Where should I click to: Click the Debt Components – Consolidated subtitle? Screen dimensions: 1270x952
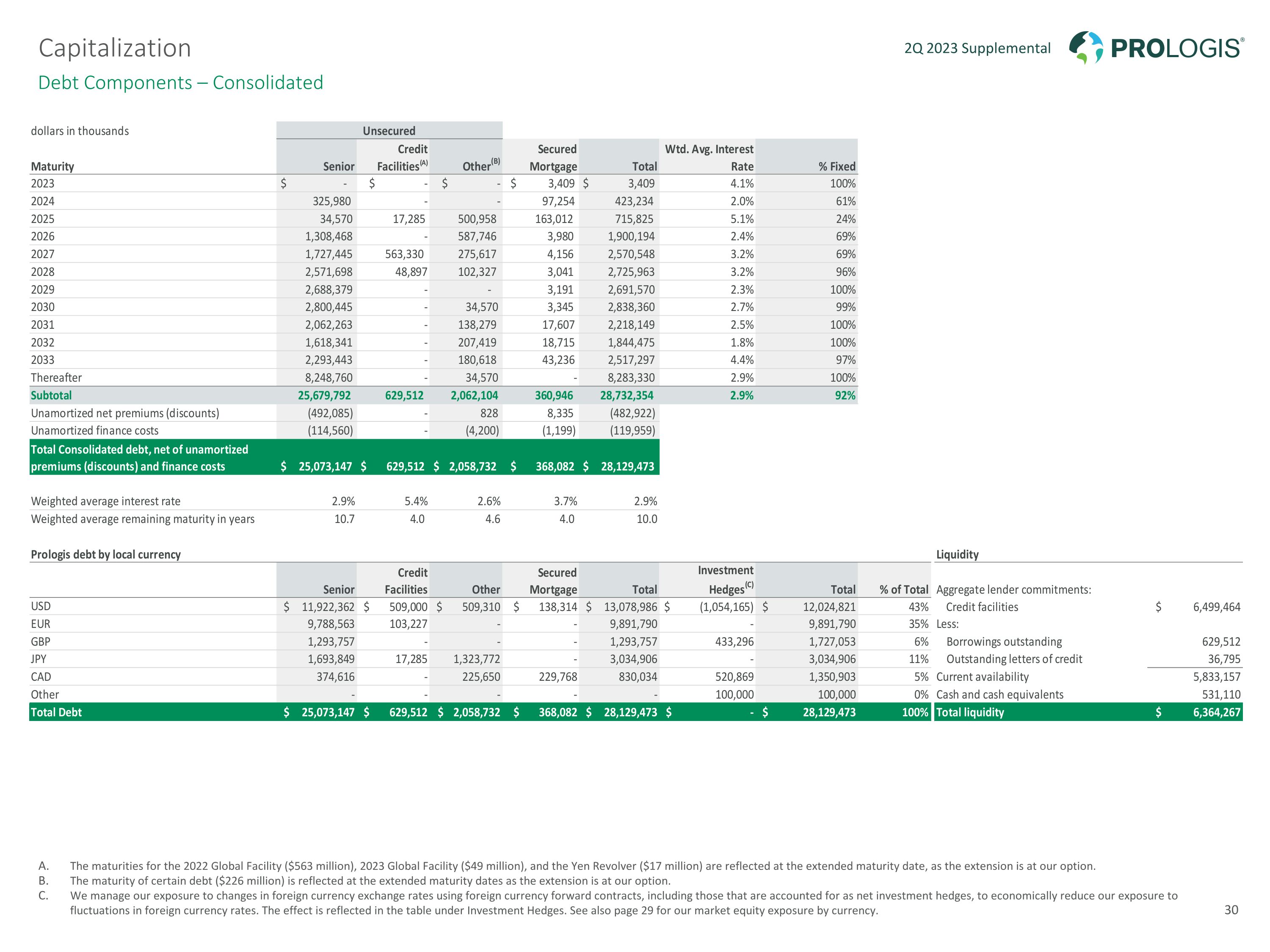pyautogui.click(x=180, y=83)
